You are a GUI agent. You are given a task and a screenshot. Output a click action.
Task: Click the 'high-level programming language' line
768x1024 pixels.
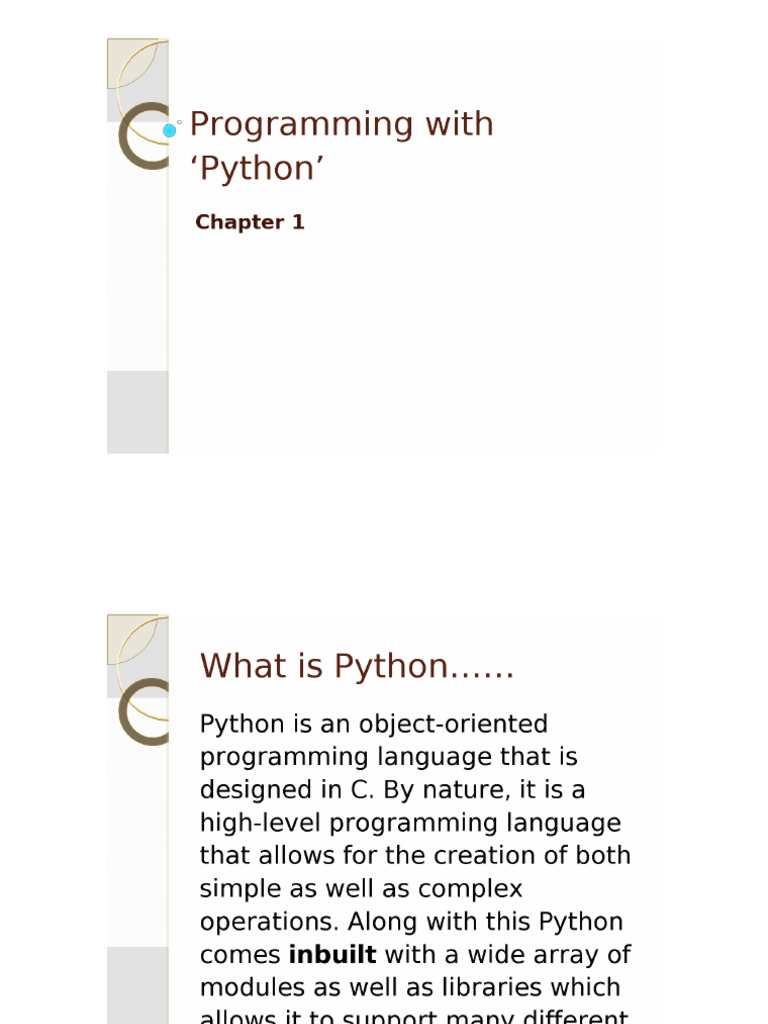[x=410, y=823]
